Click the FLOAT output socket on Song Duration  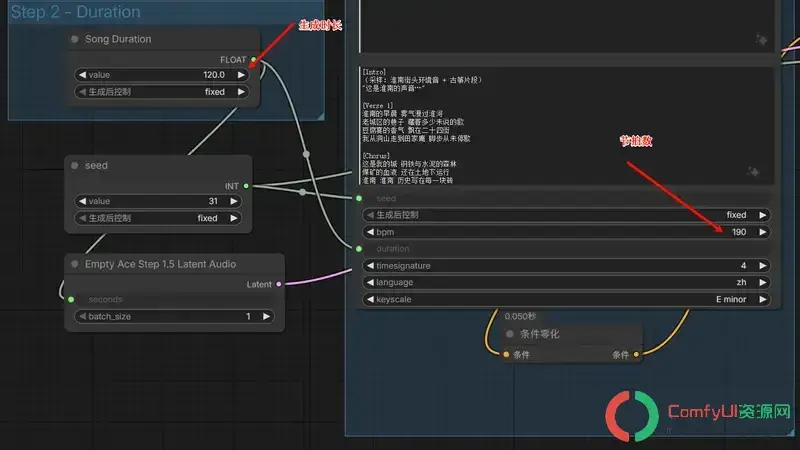coord(254,60)
